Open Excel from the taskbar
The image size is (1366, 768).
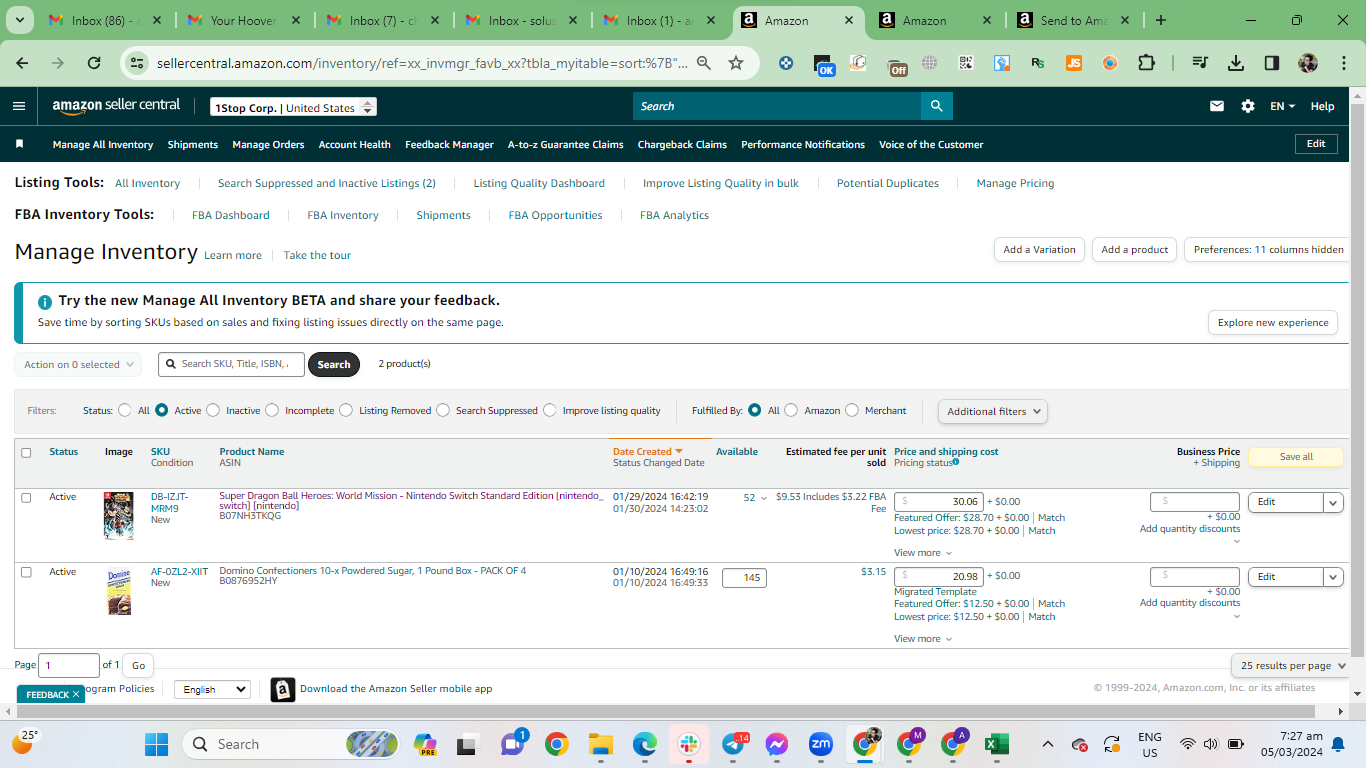point(996,744)
